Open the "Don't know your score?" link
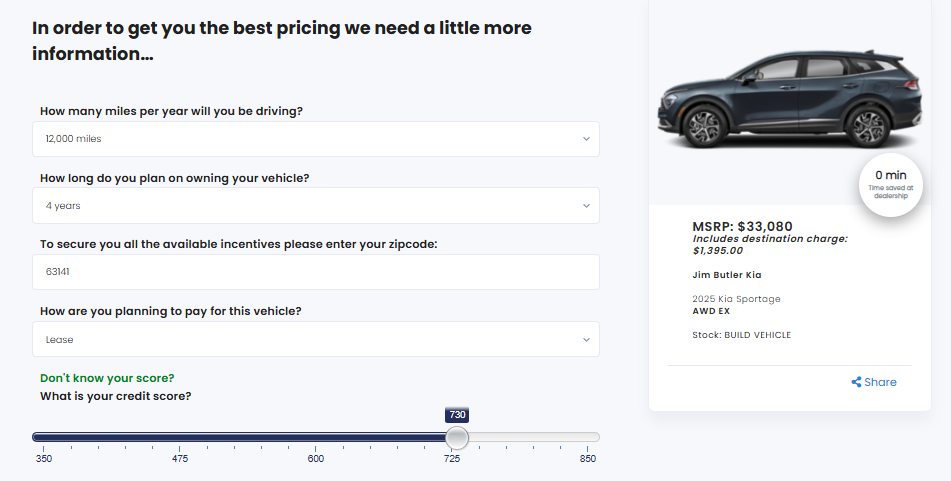Screen dimensions: 951x481 click(107, 378)
